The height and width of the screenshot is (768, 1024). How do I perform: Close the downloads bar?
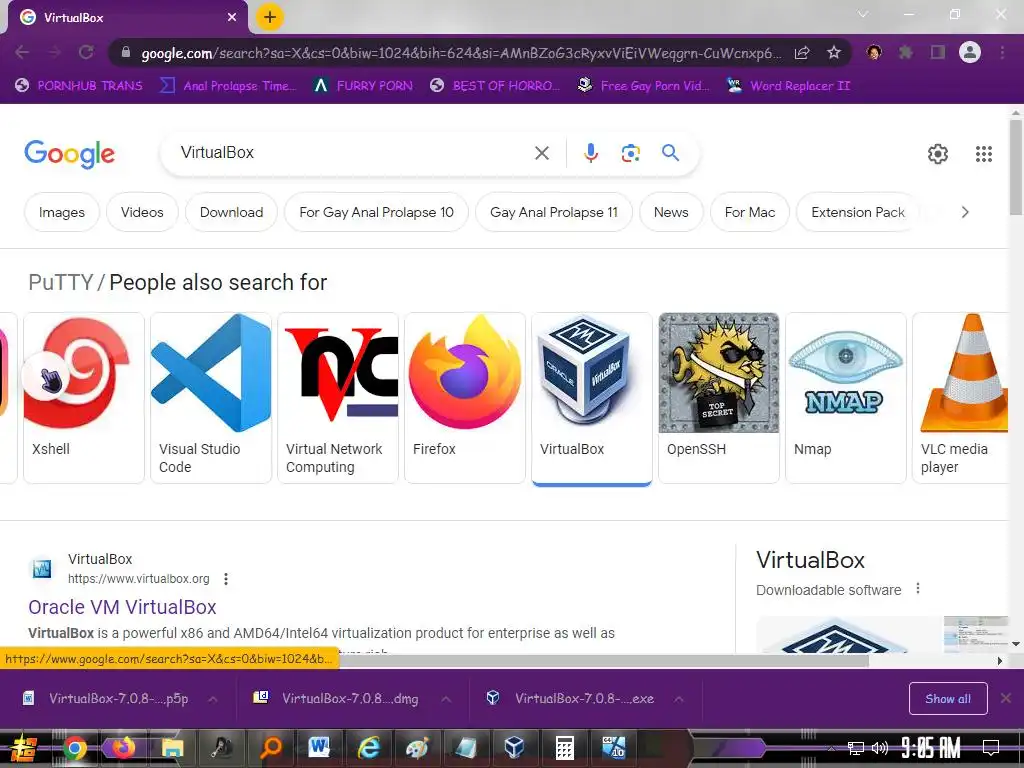pyautogui.click(x=1006, y=698)
